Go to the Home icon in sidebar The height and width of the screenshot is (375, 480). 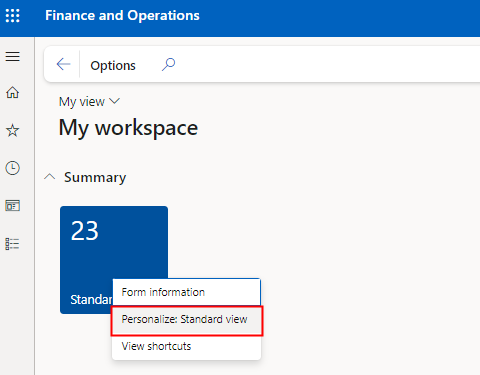click(13, 92)
